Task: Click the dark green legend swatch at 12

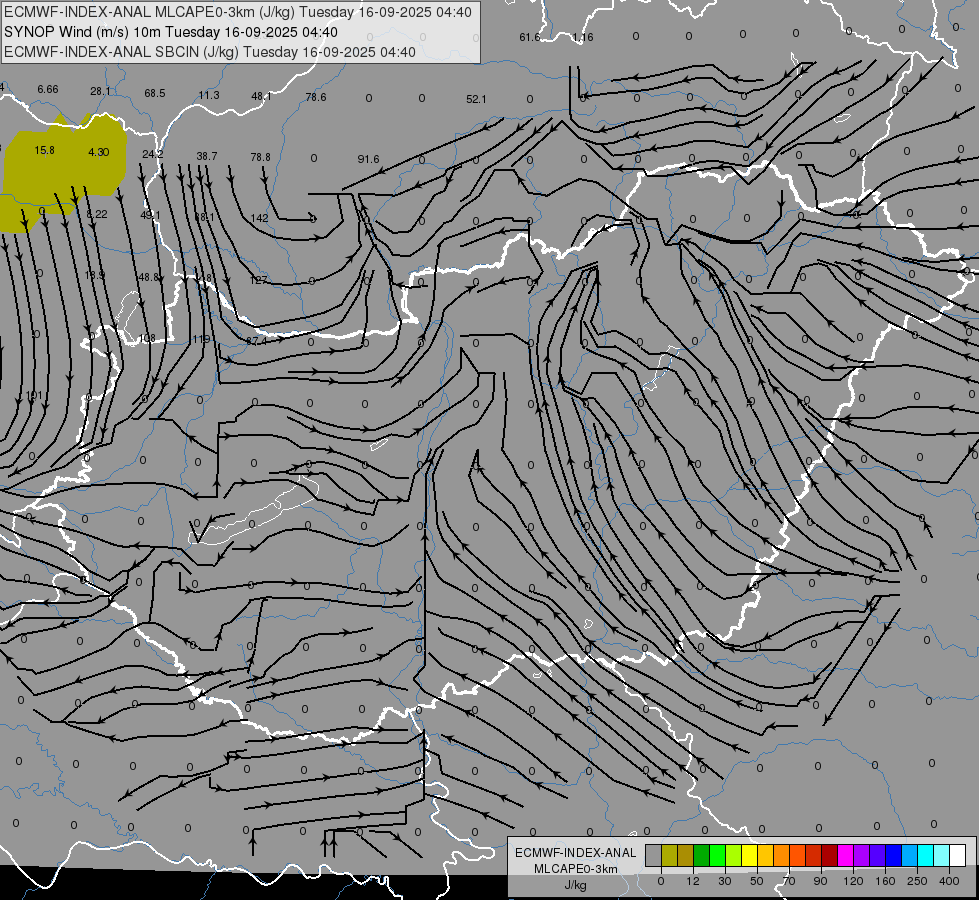Action: [702, 856]
